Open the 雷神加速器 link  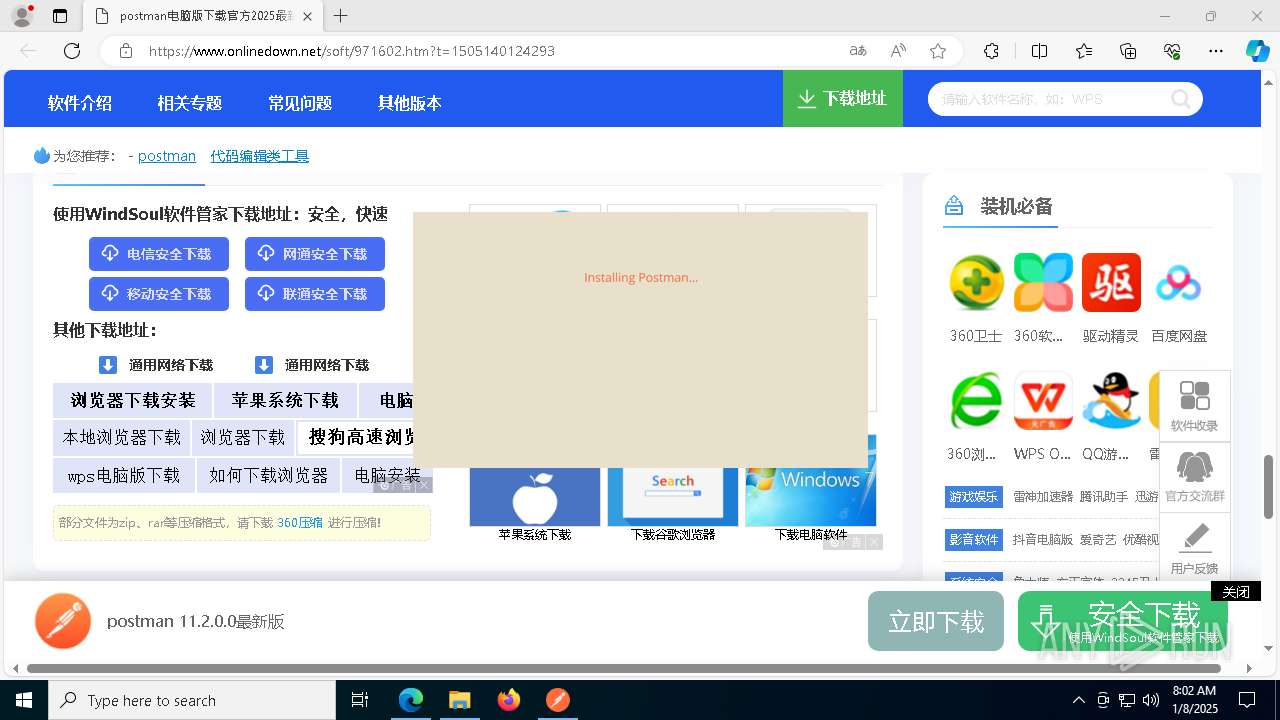(1043, 497)
